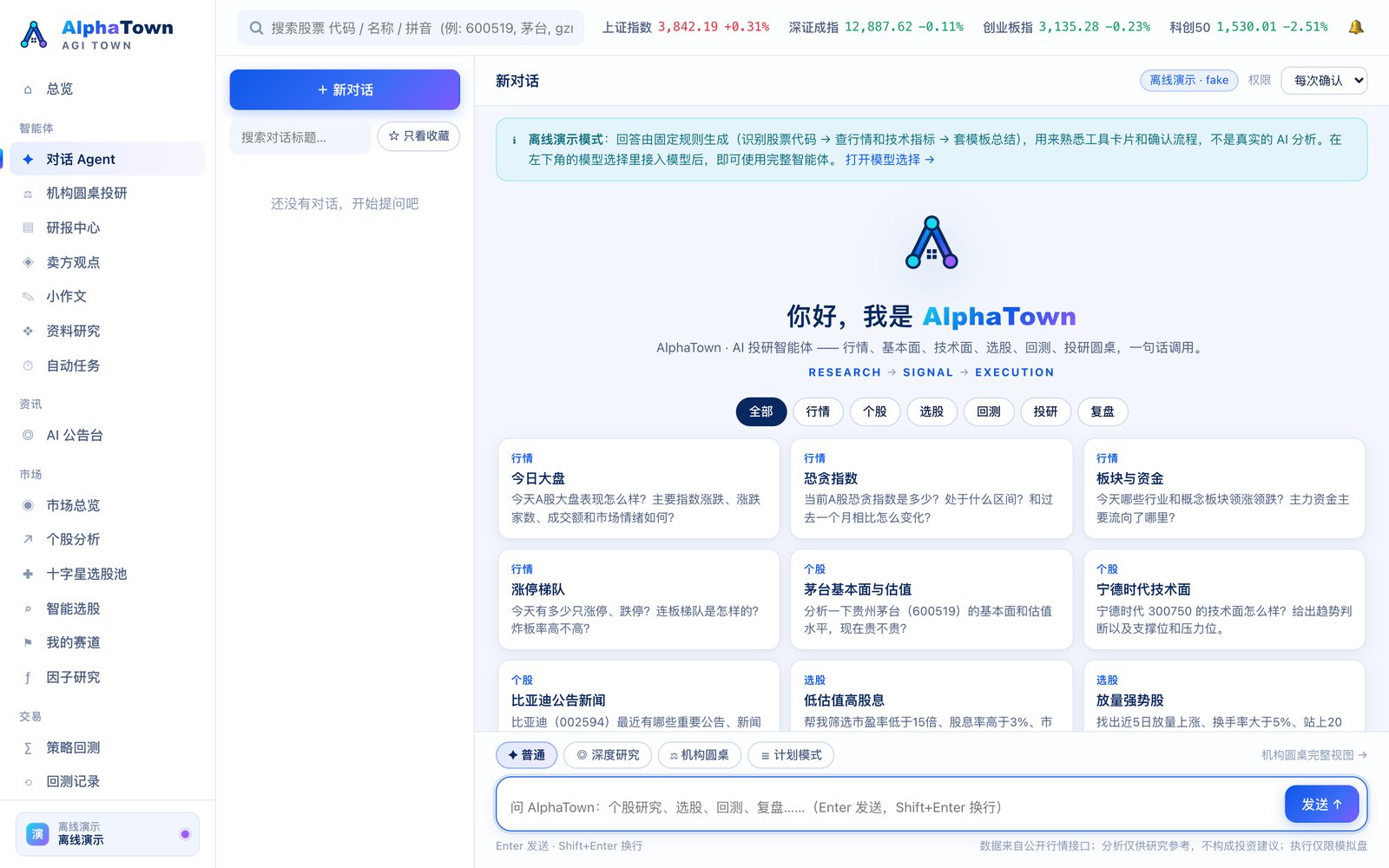Select the 行情 category filter
1389x868 pixels.
pos(818,411)
